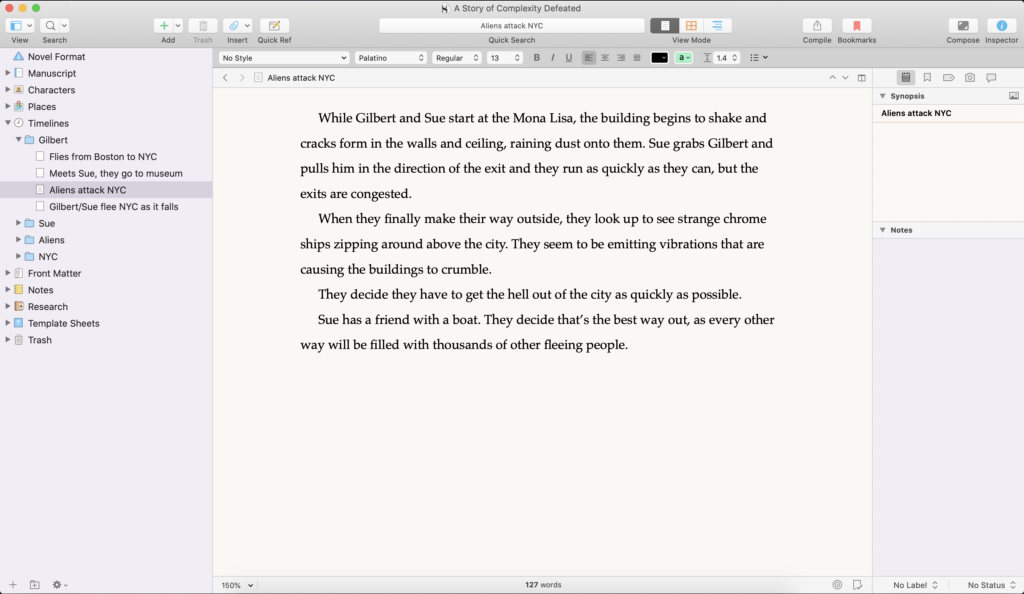Navigate to next document arrow
The height and width of the screenshot is (594, 1024).
[845, 78]
